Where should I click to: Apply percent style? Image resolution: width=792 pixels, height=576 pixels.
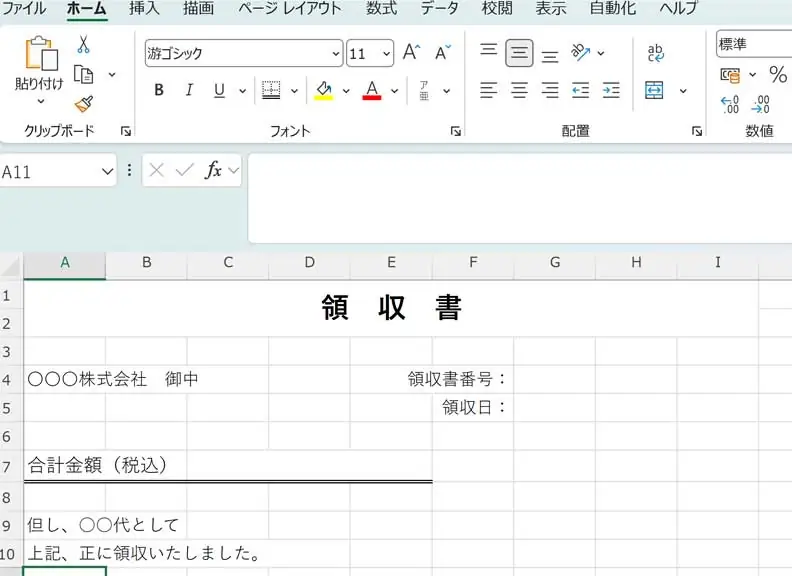tap(778, 75)
